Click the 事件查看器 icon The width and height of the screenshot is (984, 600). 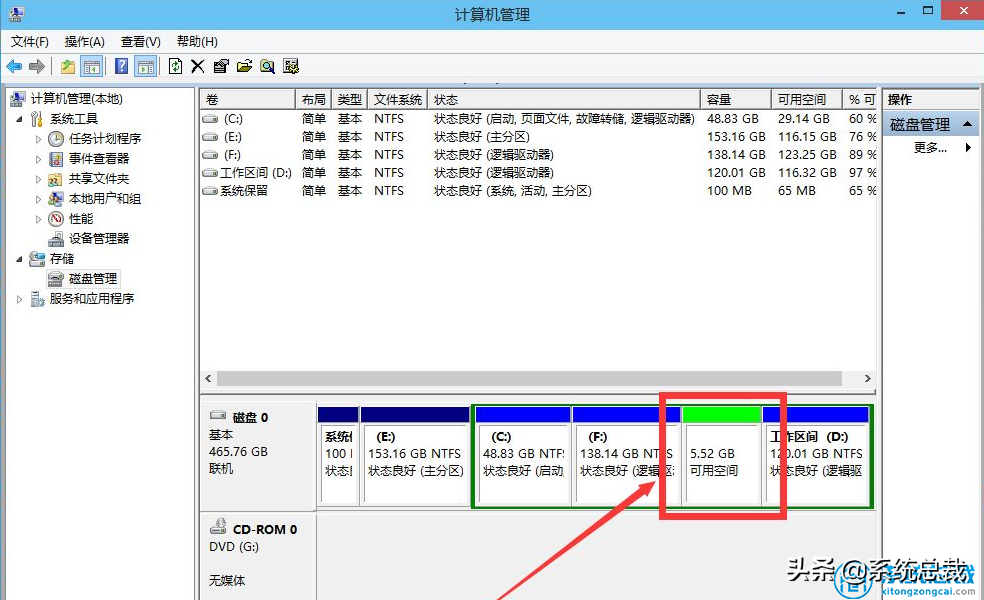[x=56, y=159]
